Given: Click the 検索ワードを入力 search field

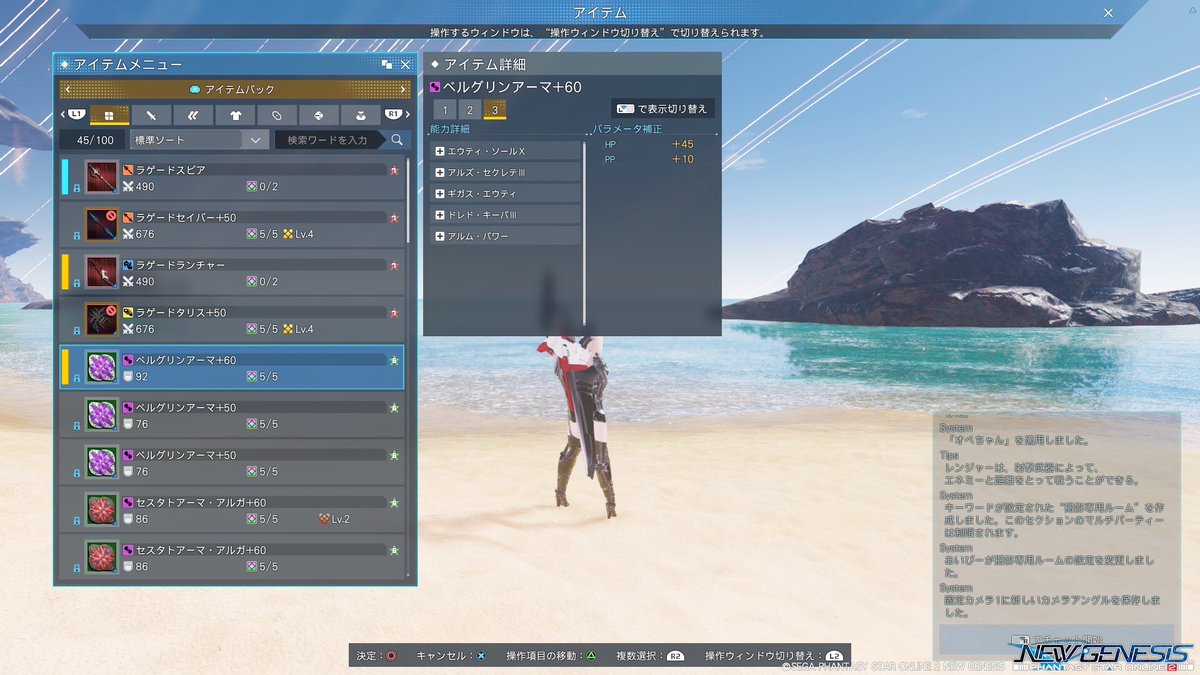Looking at the screenshot, I should point(330,140).
